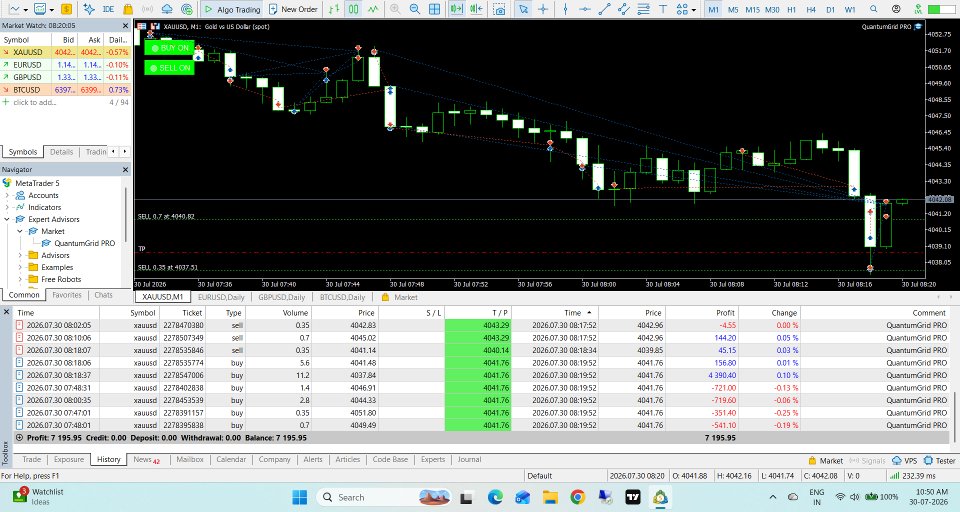
Task: Click the New Order button
Action: click(x=293, y=9)
